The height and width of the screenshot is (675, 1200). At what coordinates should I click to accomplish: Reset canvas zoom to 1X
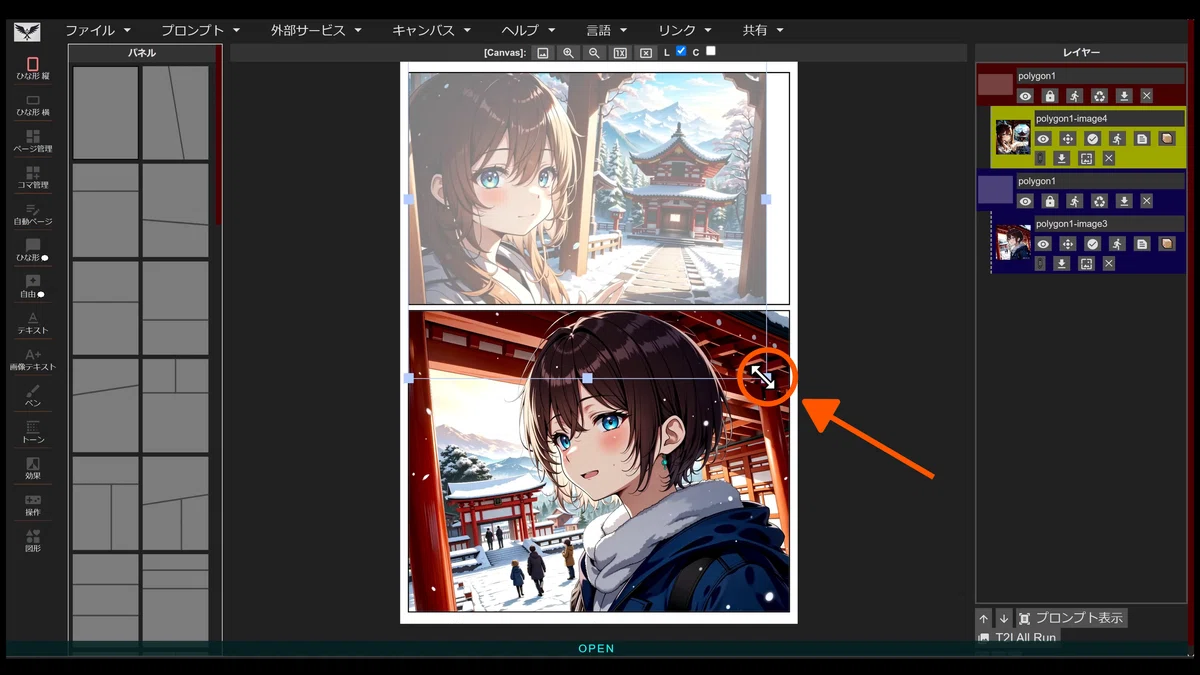click(620, 52)
